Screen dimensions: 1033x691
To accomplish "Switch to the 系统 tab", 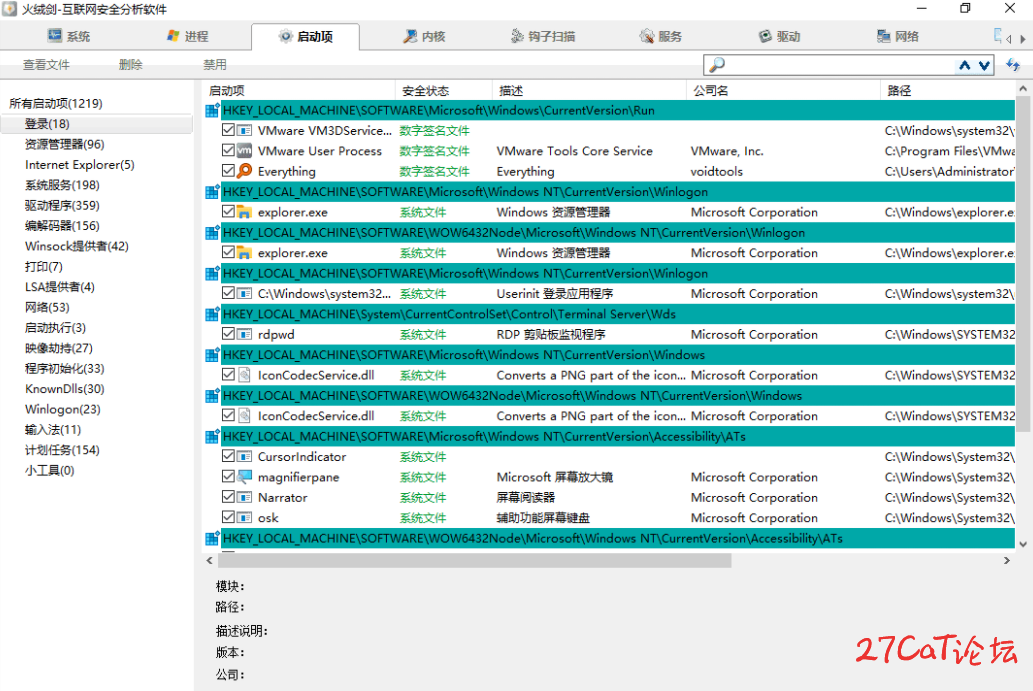I will (x=69, y=36).
